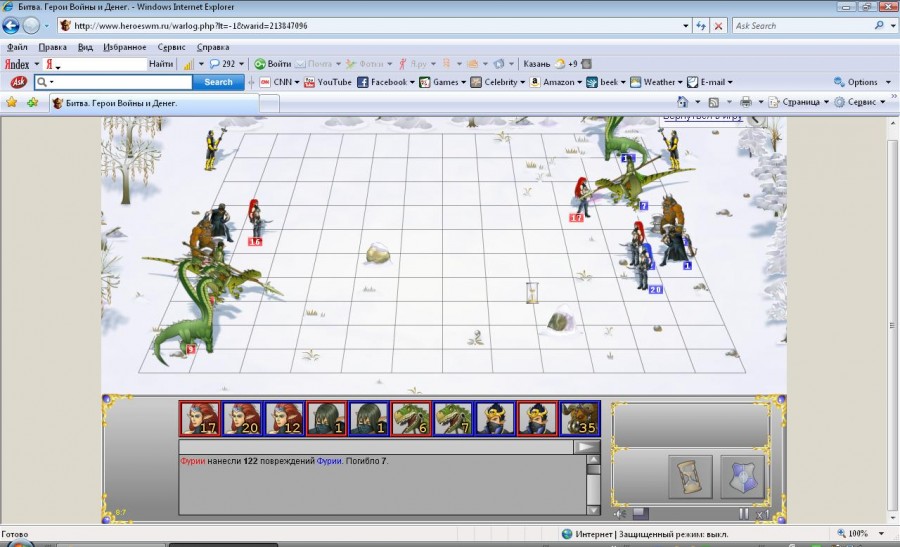Viewport: 900px width, 547px height.
Task: Open the zoom level 100% dropdown
Action: click(881, 534)
